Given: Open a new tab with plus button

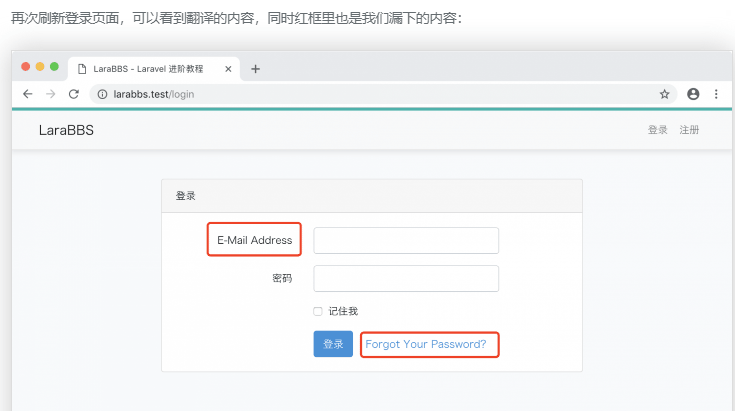Looking at the screenshot, I should click(x=256, y=69).
